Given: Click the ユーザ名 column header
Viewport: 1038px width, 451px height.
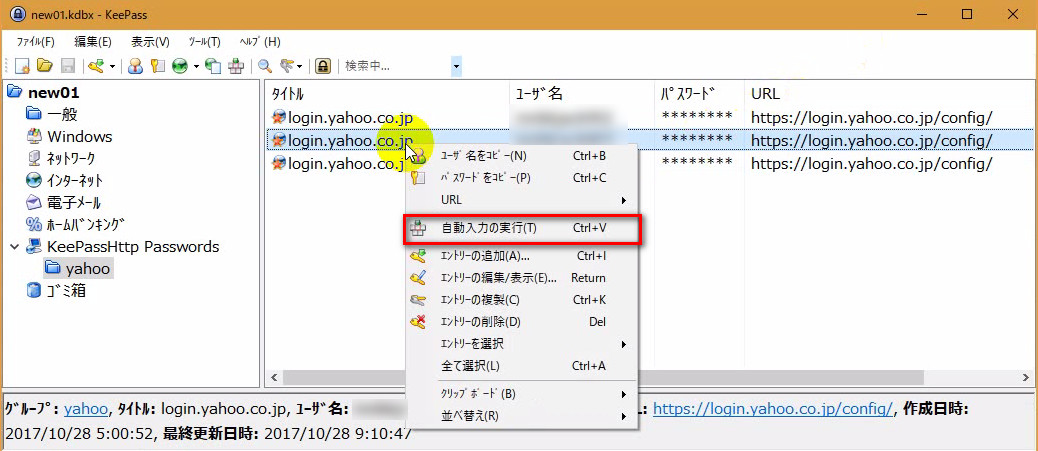Looking at the screenshot, I should pyautogui.click(x=540, y=93).
